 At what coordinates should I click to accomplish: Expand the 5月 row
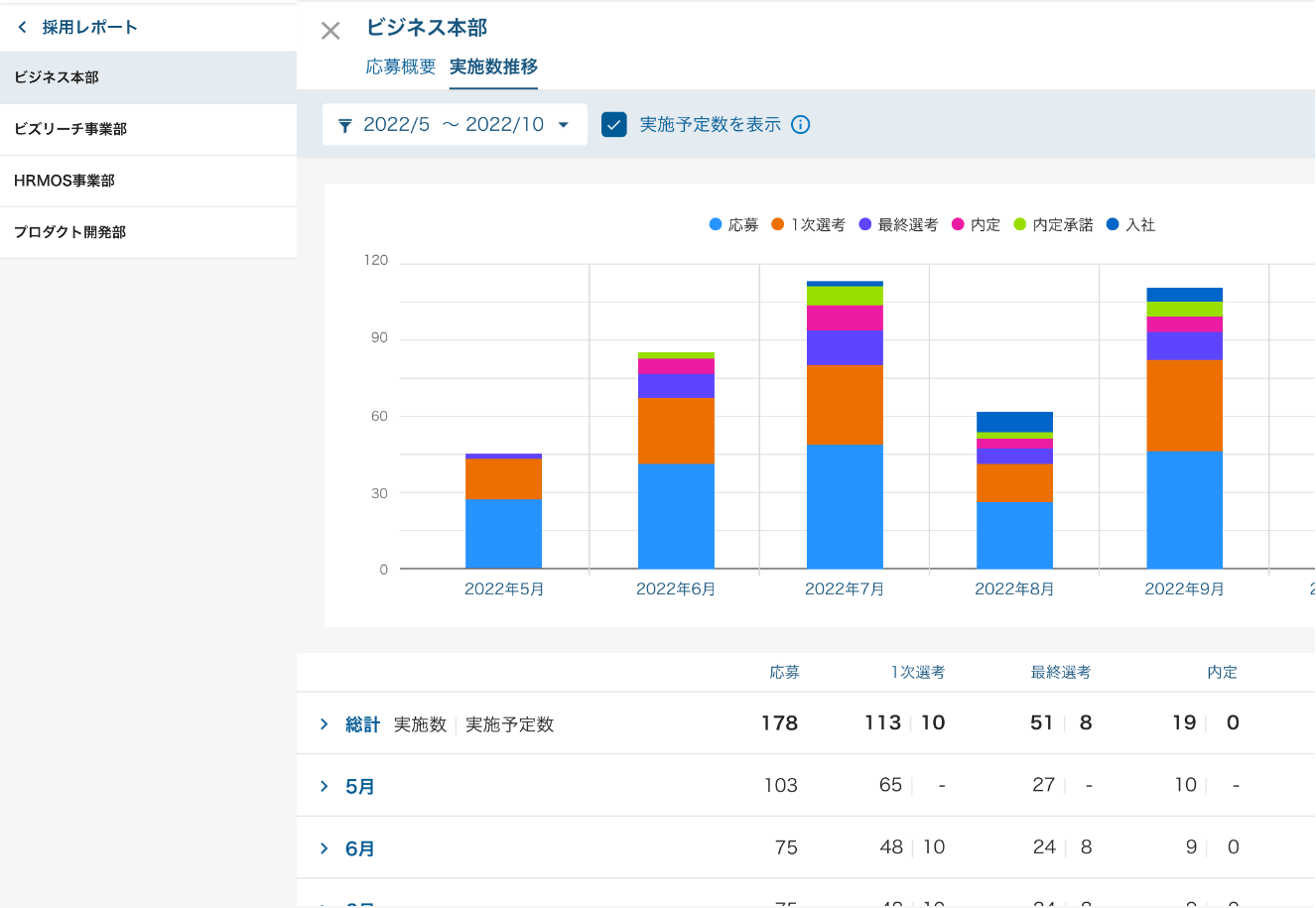click(x=324, y=786)
